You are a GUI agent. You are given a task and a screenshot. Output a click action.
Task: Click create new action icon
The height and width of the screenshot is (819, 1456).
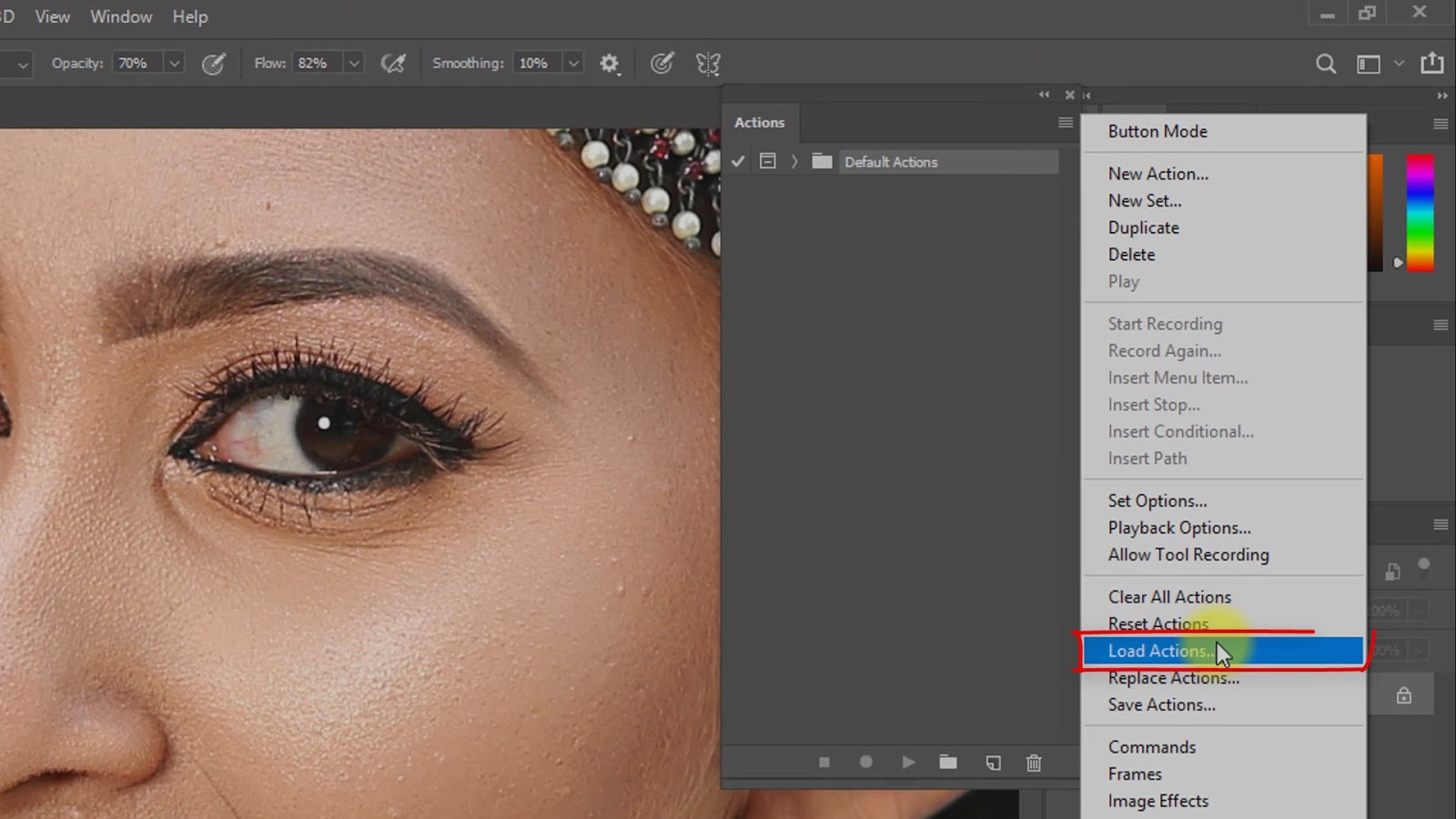993,763
